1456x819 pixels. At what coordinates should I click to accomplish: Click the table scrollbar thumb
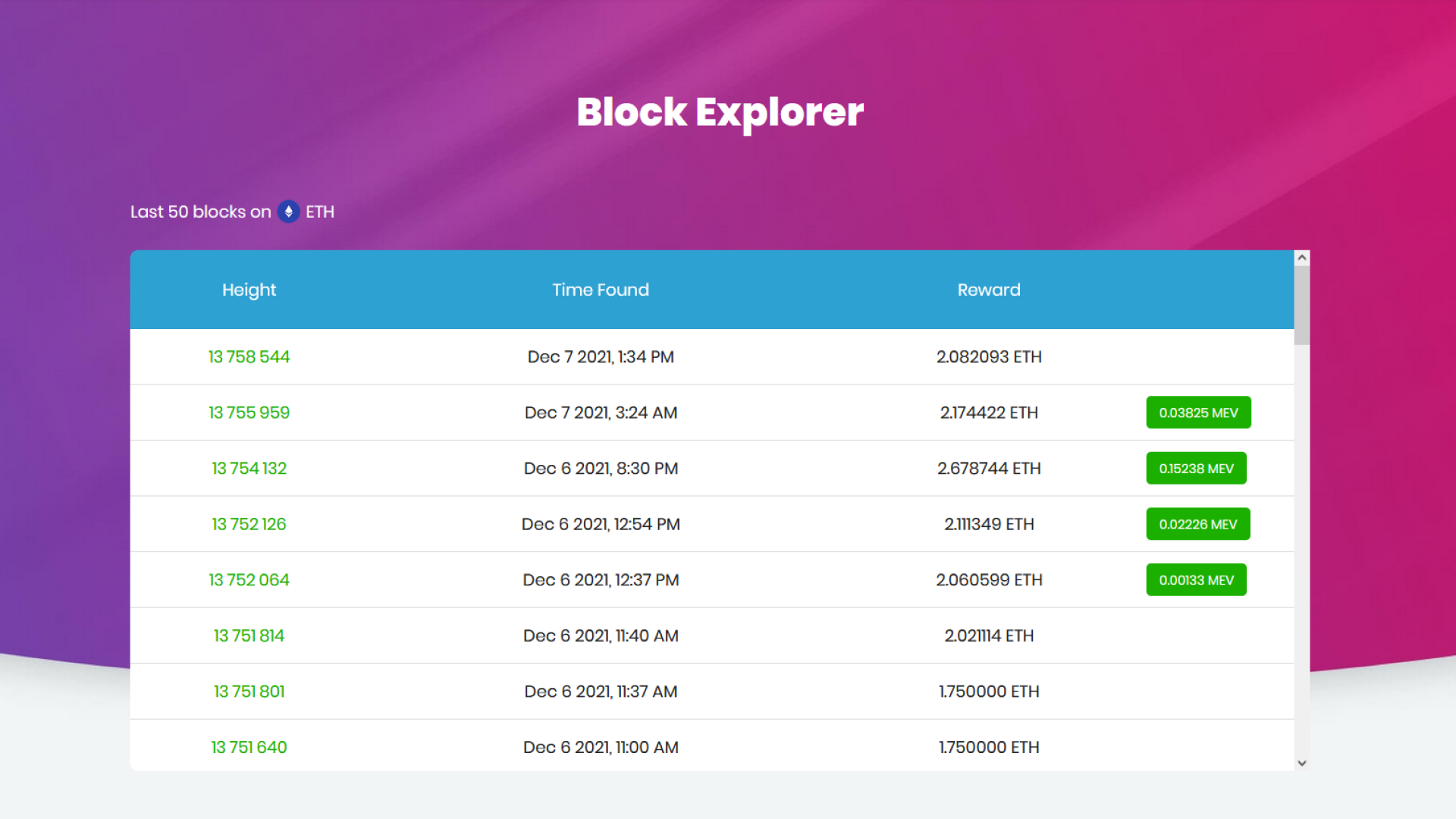1302,306
